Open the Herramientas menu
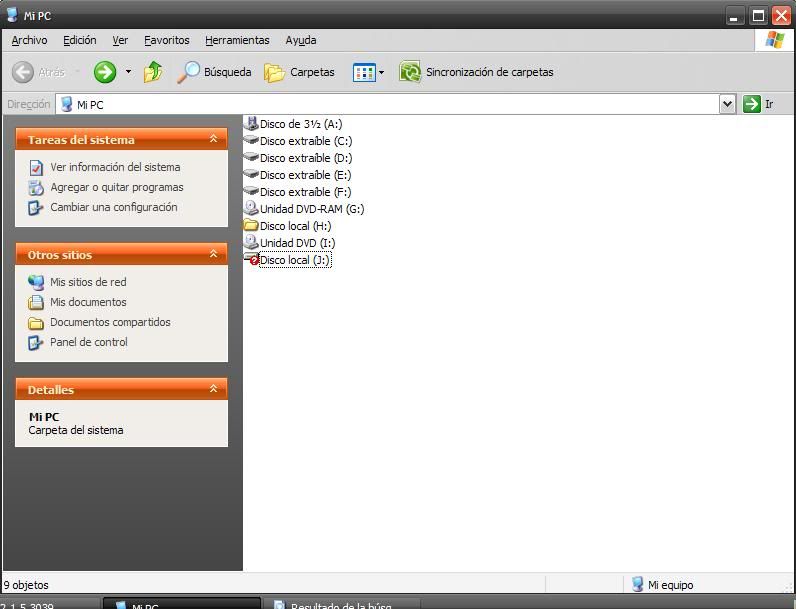The height and width of the screenshot is (609, 796). point(237,40)
